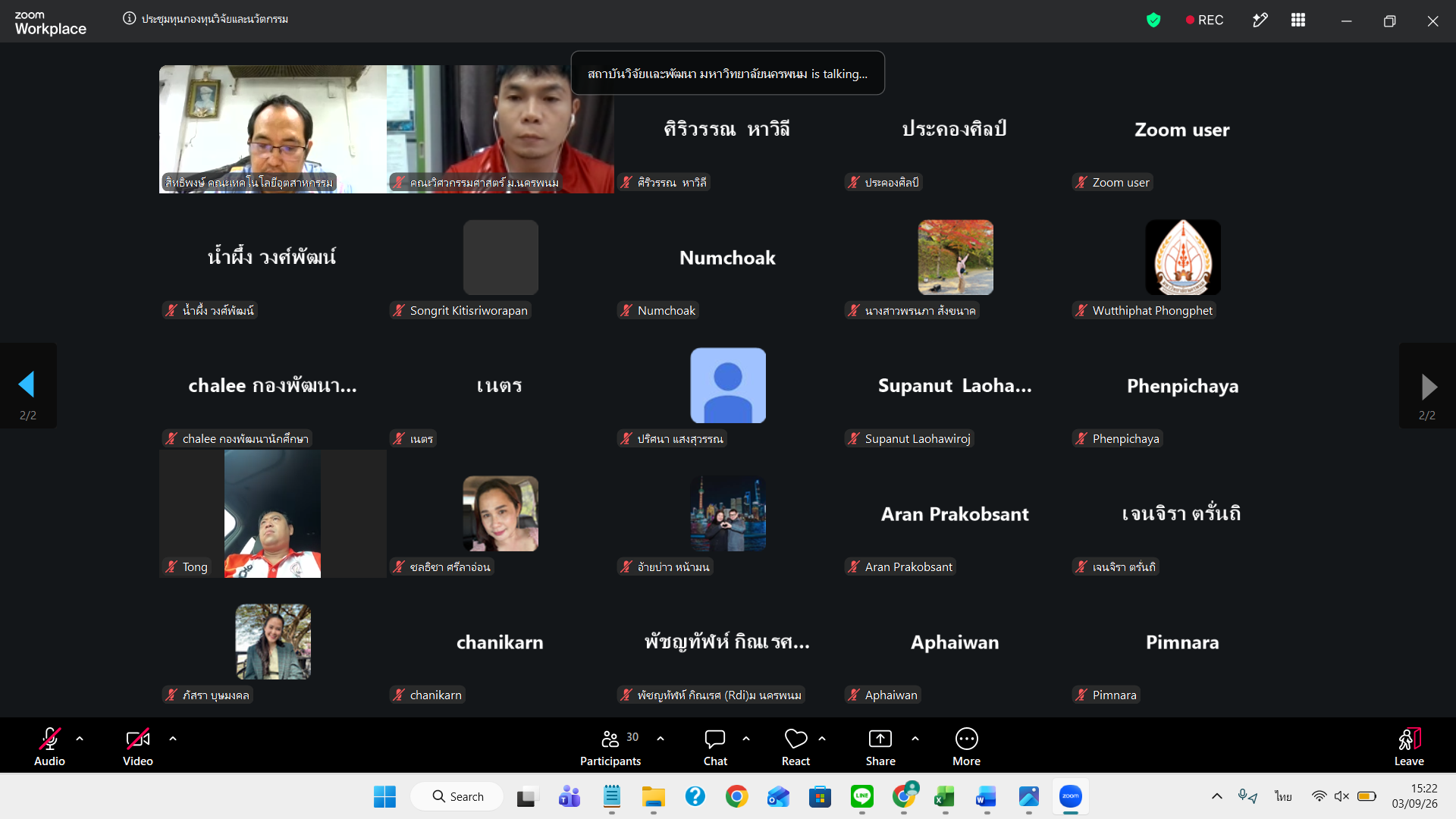Go to the previous gallery page
The image size is (1456, 819).
tap(28, 386)
